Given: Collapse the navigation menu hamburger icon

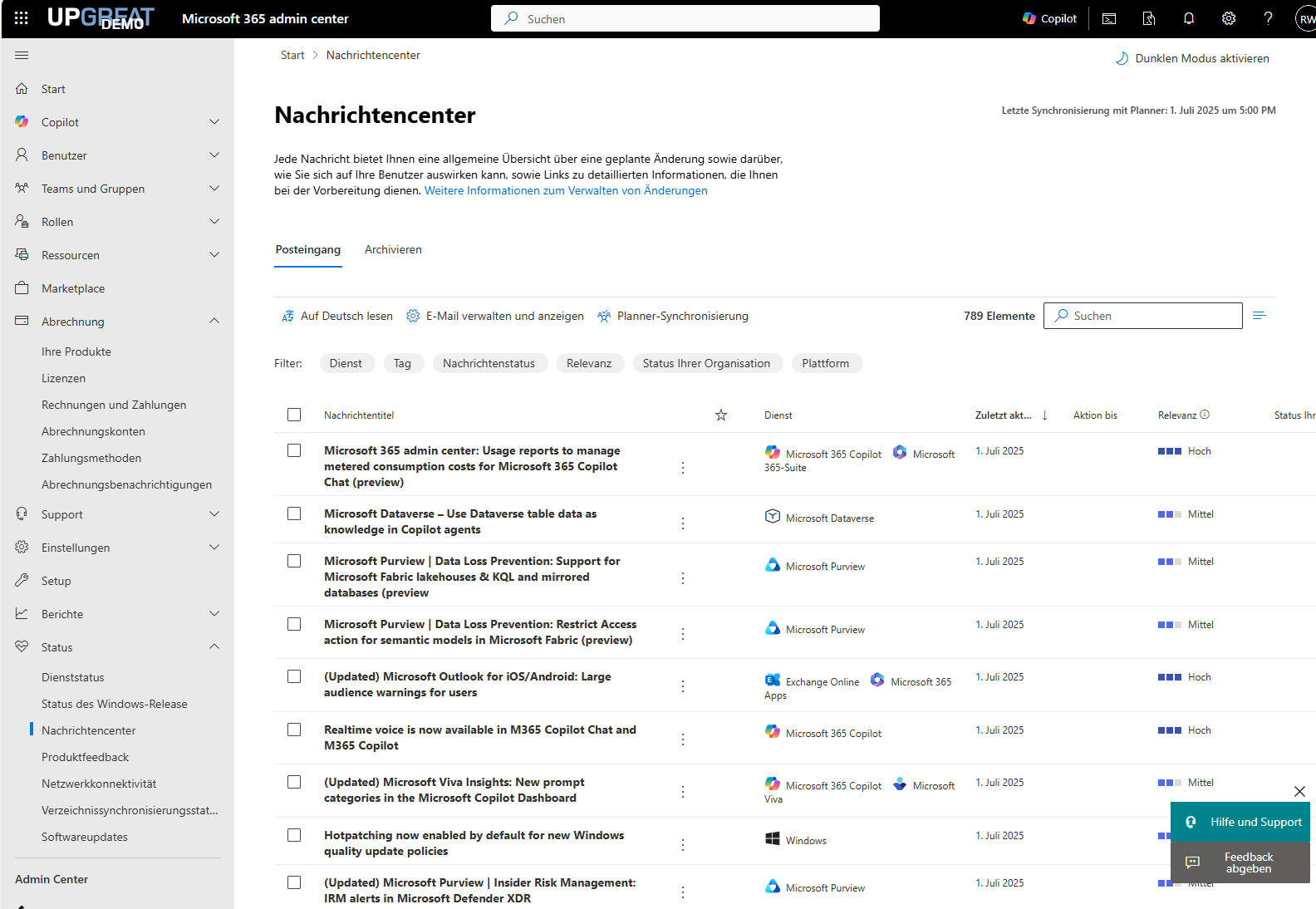Looking at the screenshot, I should point(22,55).
